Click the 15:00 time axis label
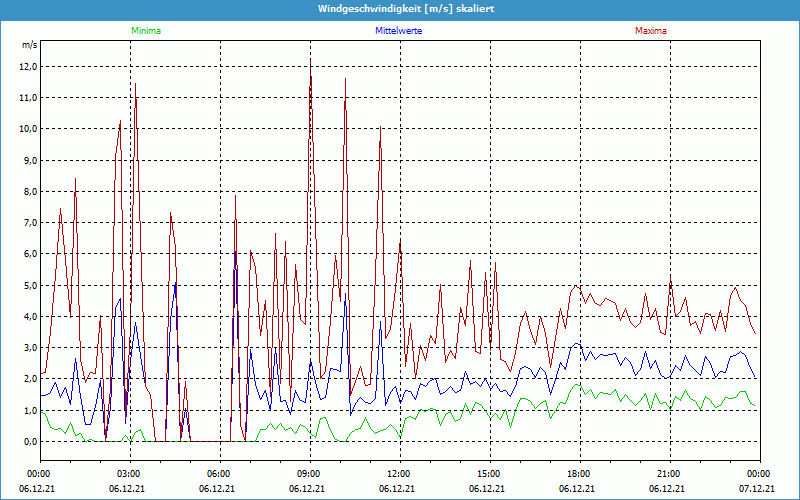The width and height of the screenshot is (800, 500). click(488, 474)
